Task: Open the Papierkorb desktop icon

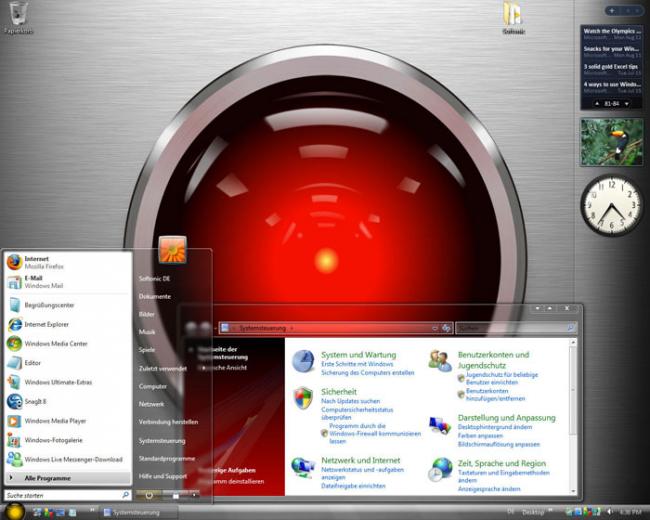Action: pyautogui.click(x=18, y=17)
